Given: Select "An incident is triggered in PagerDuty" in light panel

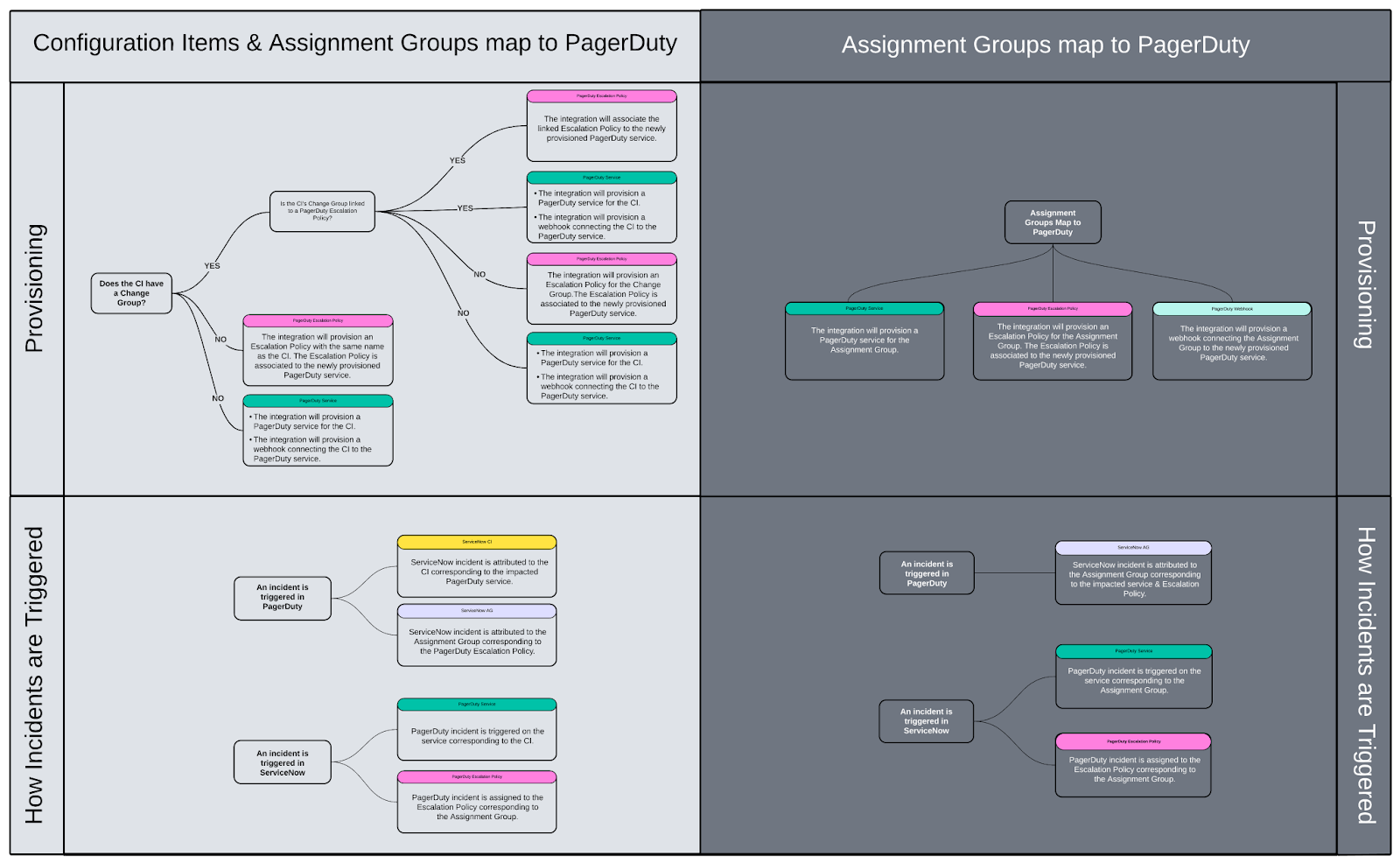Looking at the screenshot, I should click(283, 598).
